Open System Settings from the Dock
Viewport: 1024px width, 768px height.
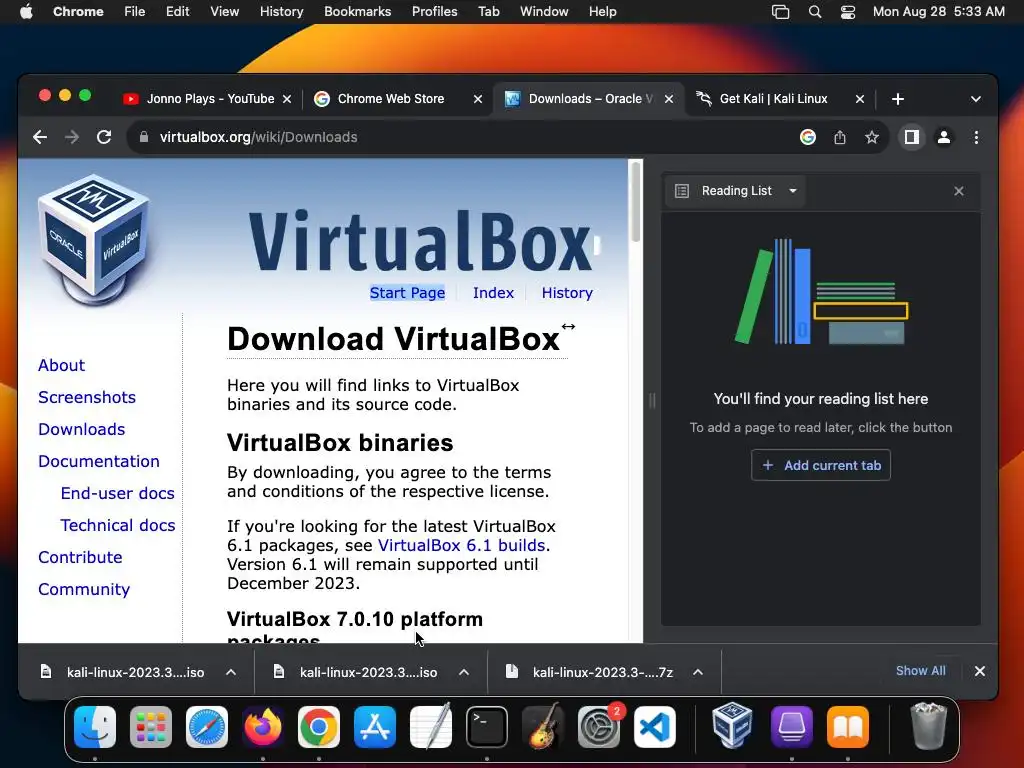[599, 727]
